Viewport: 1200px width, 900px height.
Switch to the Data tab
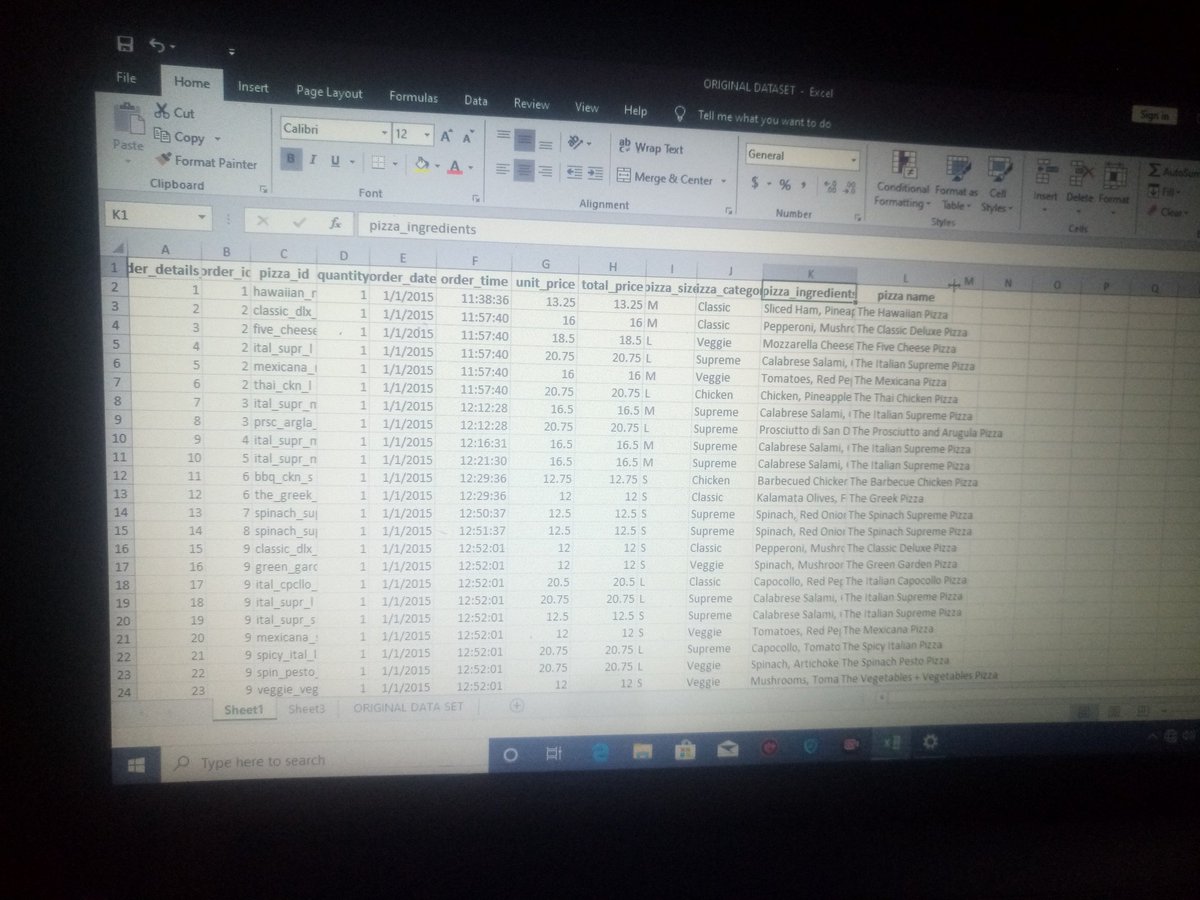476,100
